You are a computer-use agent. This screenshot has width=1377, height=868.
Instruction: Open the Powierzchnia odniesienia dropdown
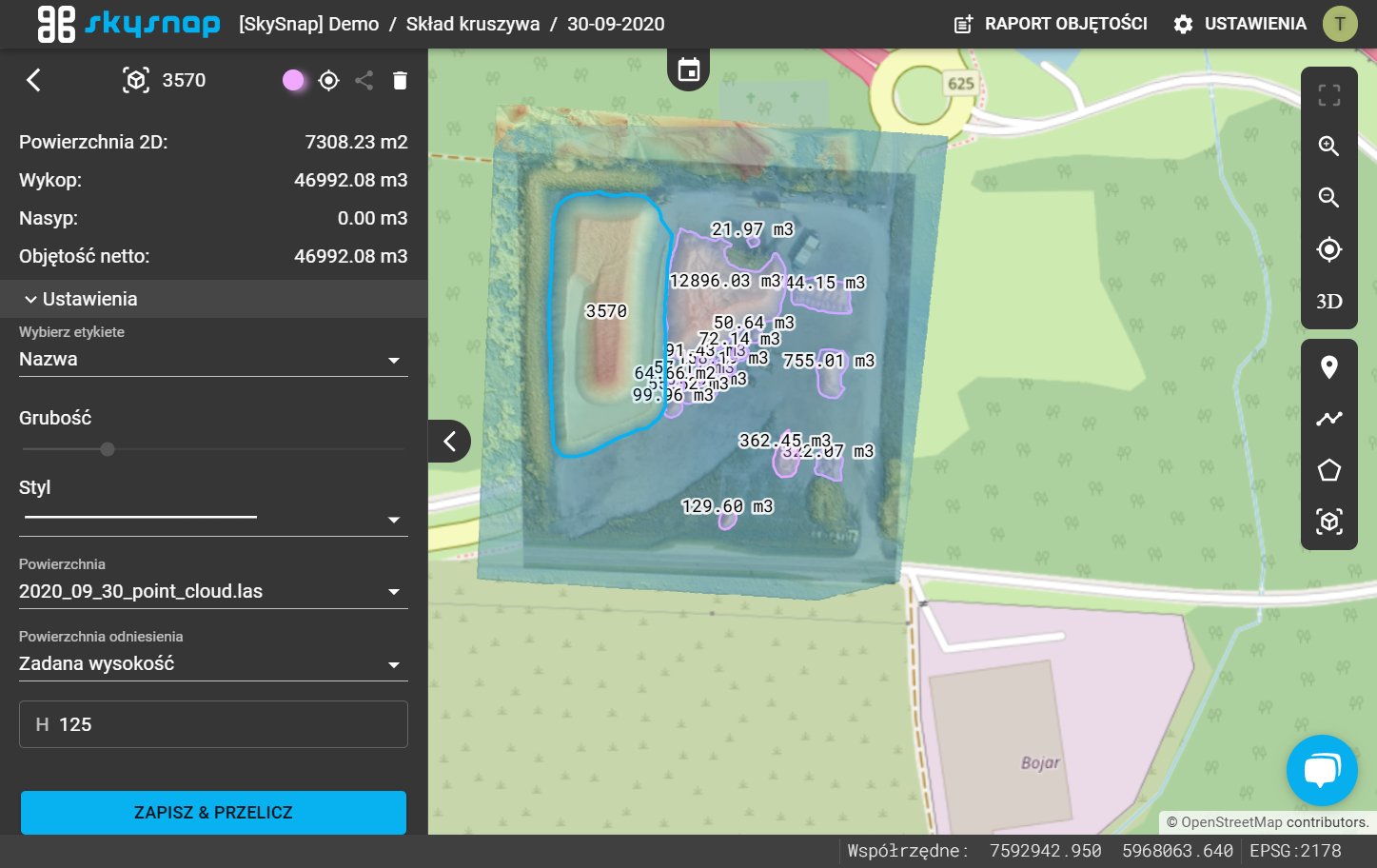[x=213, y=664]
